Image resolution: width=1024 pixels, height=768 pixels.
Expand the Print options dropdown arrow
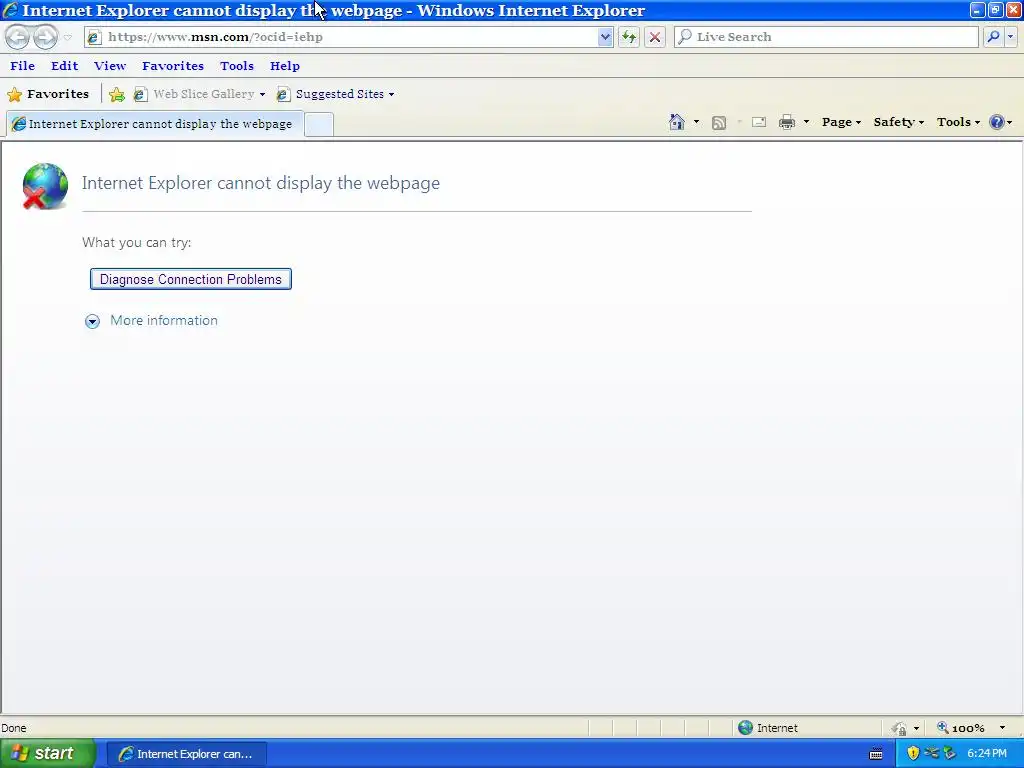click(x=806, y=122)
